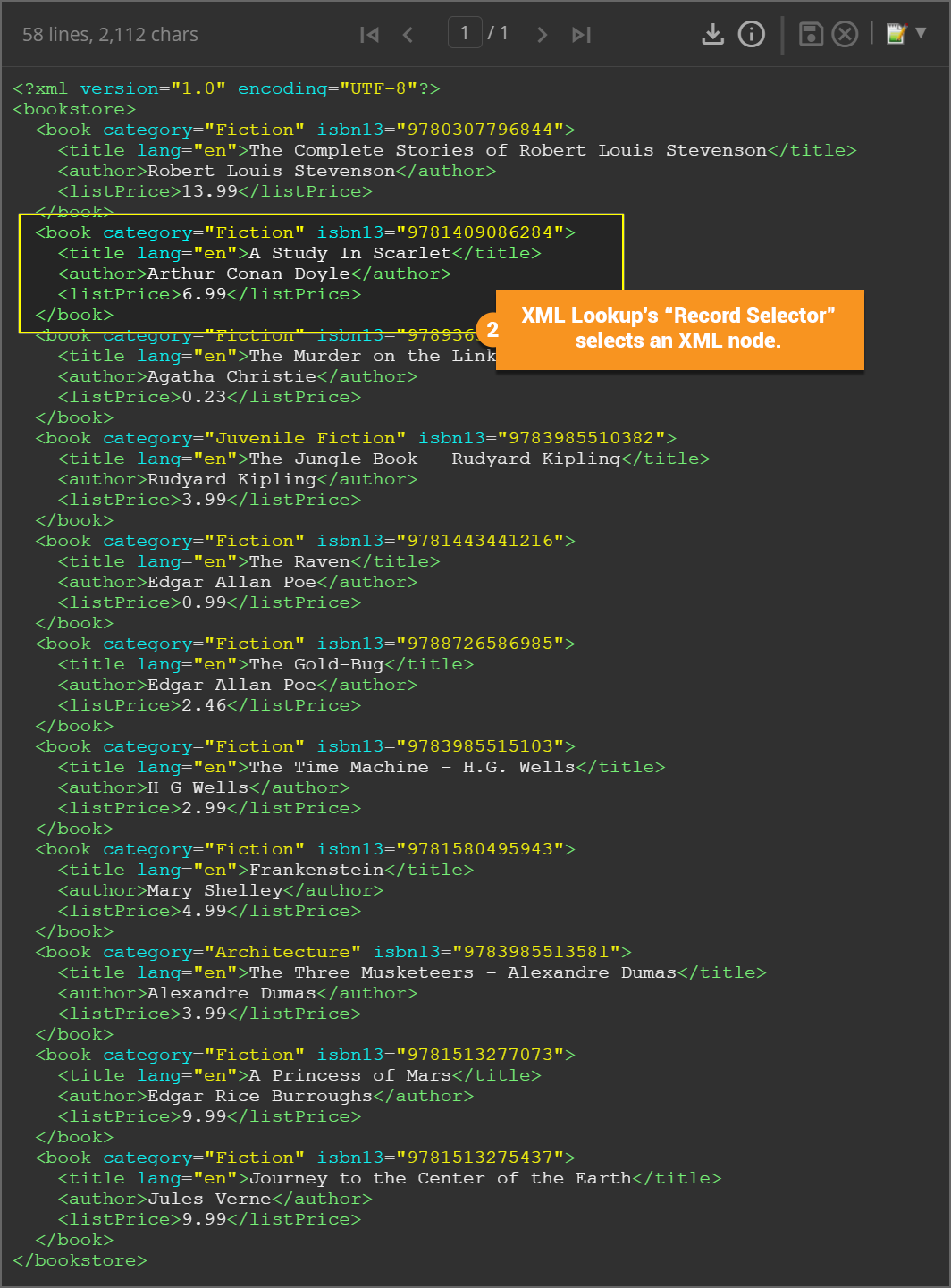Download the XML content

click(712, 34)
